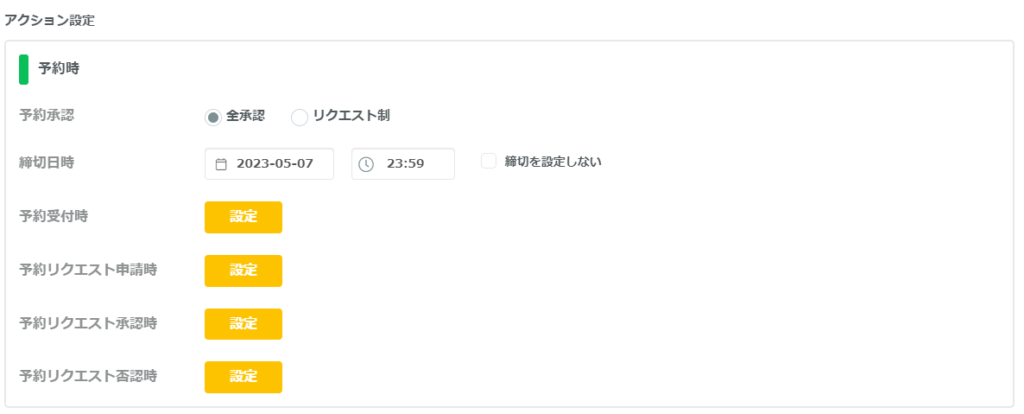
Task: Click the 締切日時 field label
Action: pyautogui.click(x=47, y=163)
